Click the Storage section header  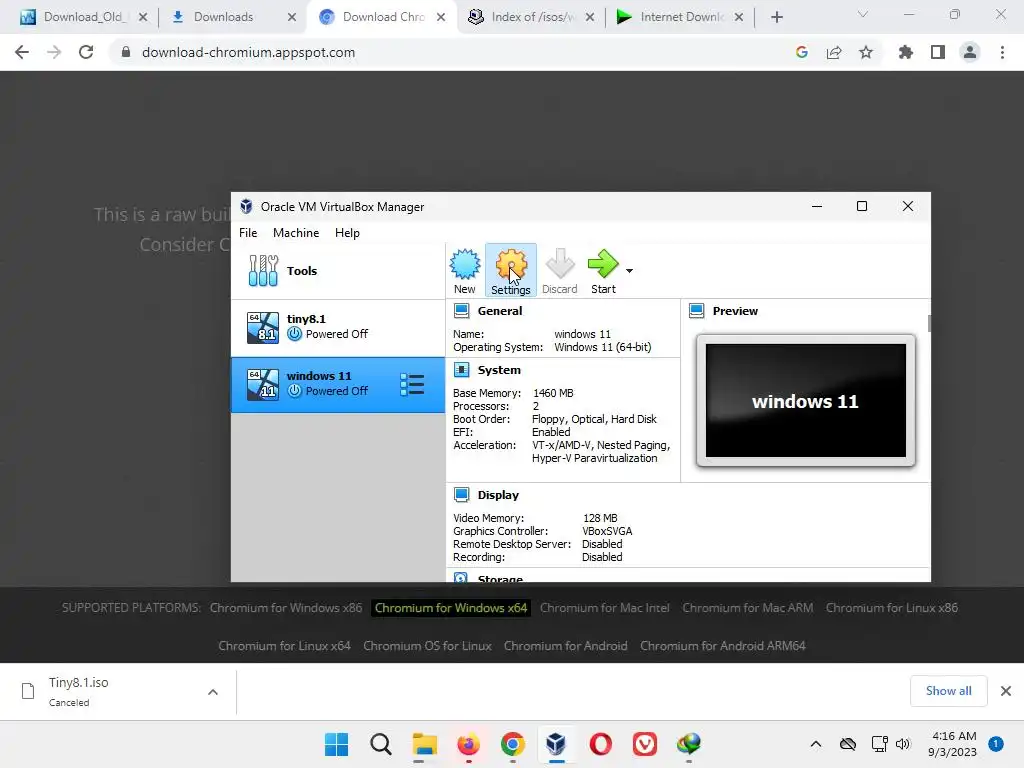point(500,579)
